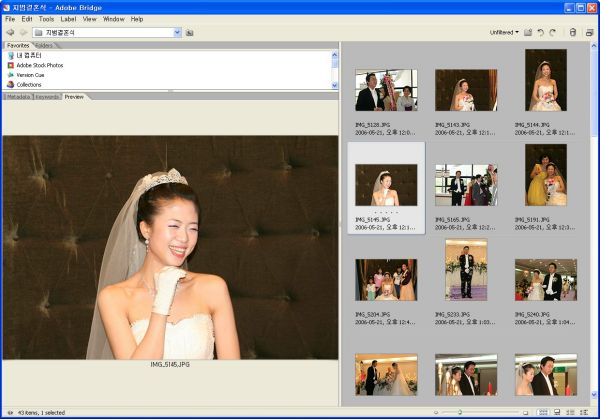Select the IMG_5233.JPG thumbnail

(x=465, y=268)
